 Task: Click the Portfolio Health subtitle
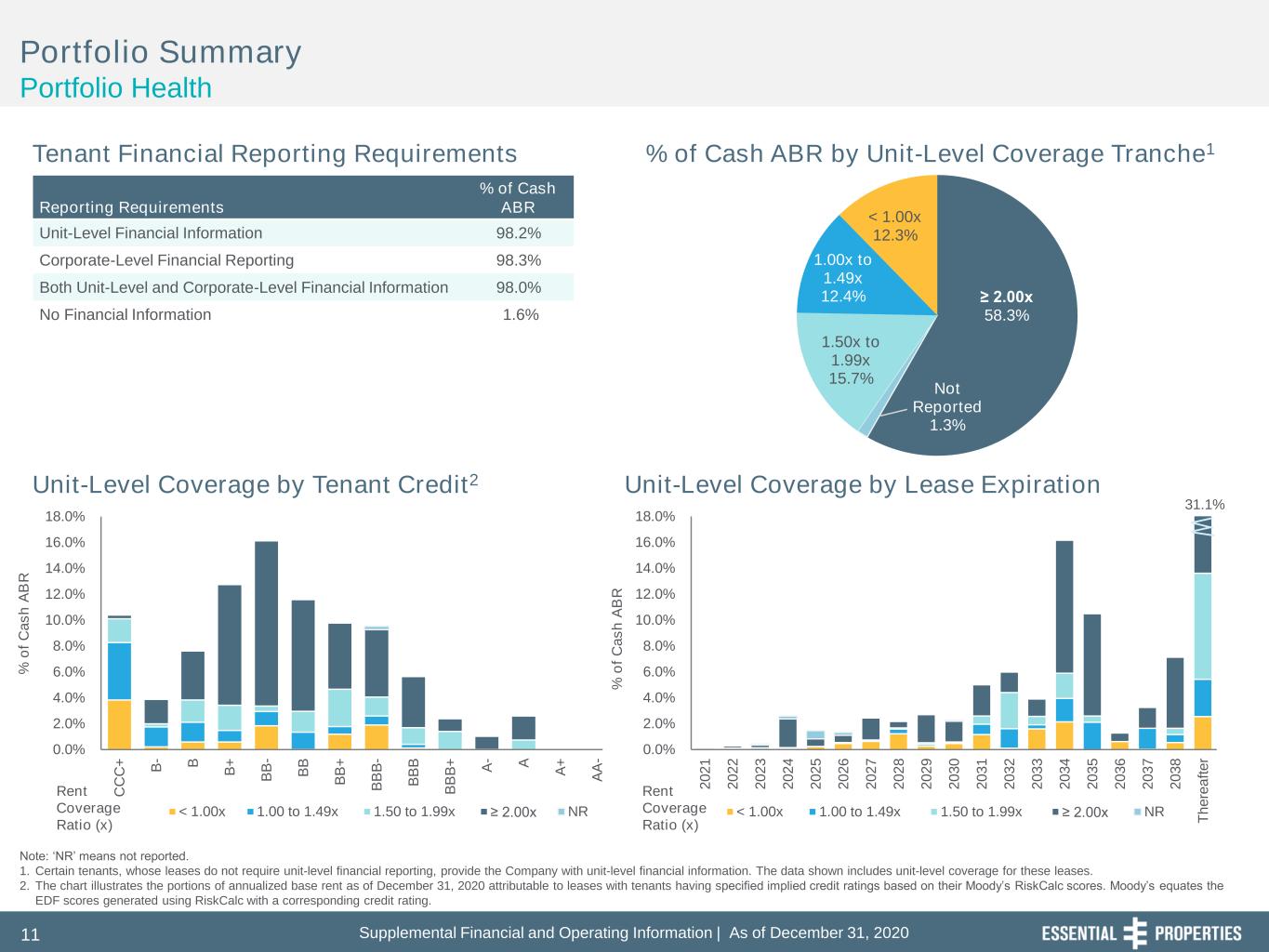(116, 88)
